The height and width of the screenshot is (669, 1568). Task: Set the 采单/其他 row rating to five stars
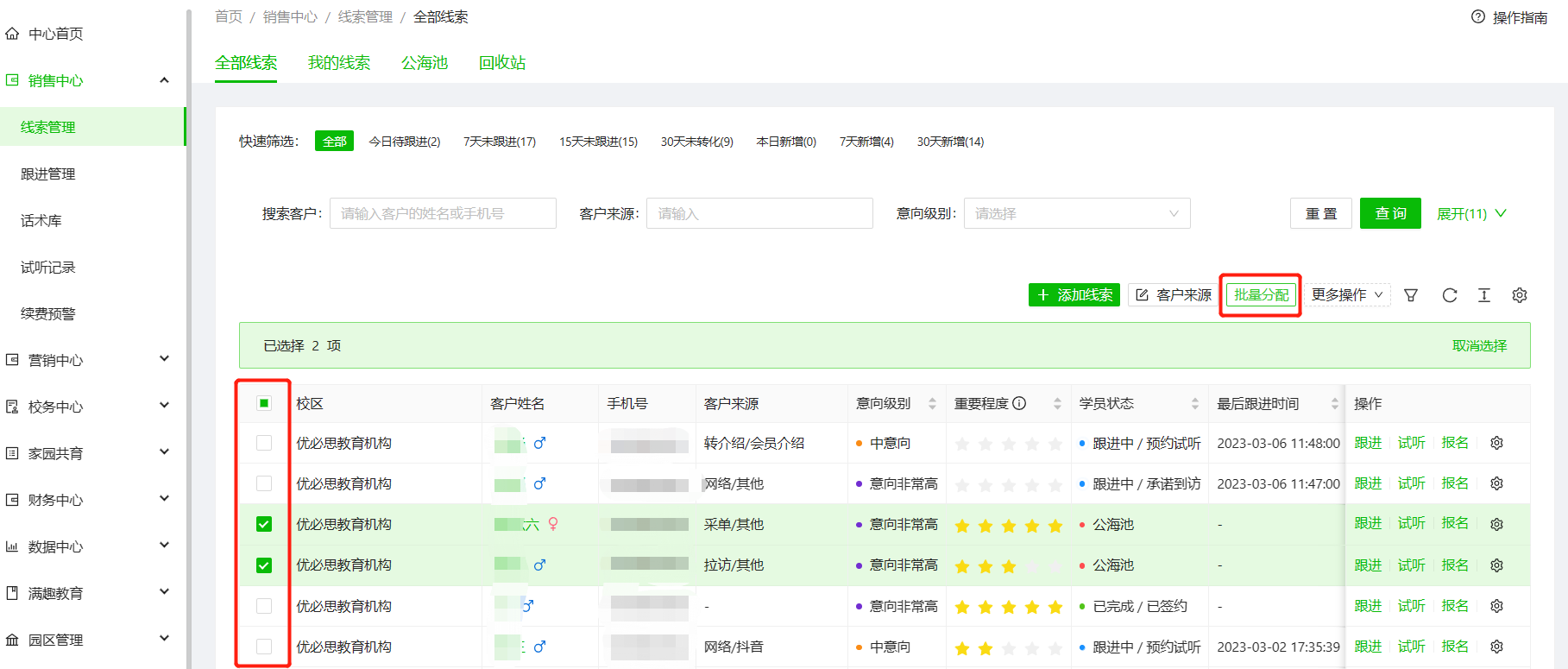1055,525
